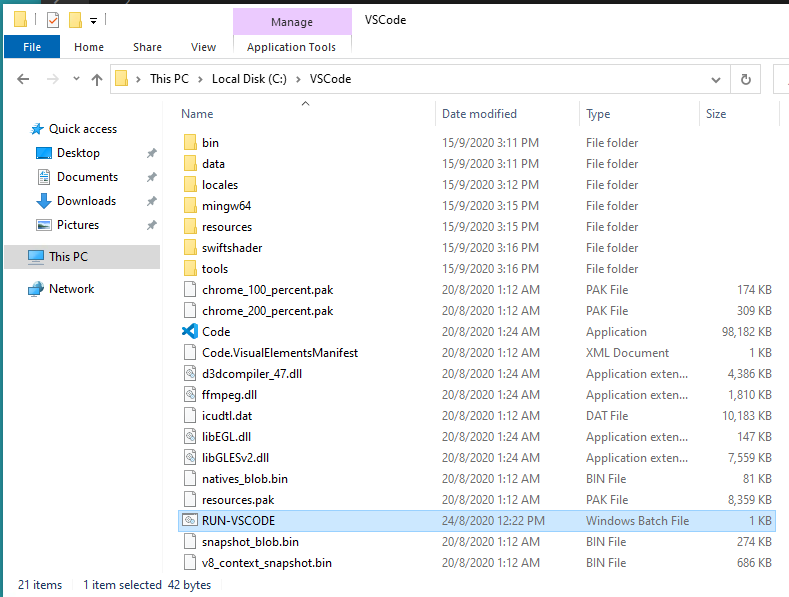Open the Quick Access Toolbar customize dropdown

coord(94,20)
